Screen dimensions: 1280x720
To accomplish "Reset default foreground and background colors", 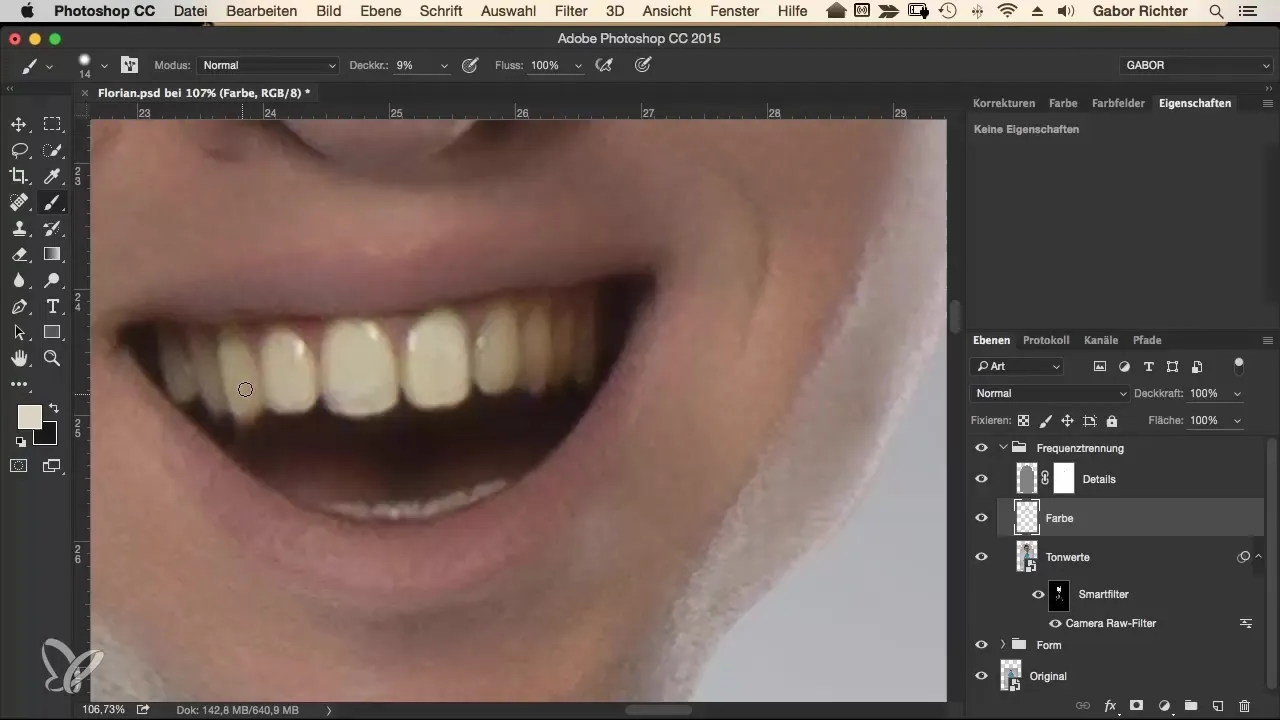I will pyautogui.click(x=20, y=442).
